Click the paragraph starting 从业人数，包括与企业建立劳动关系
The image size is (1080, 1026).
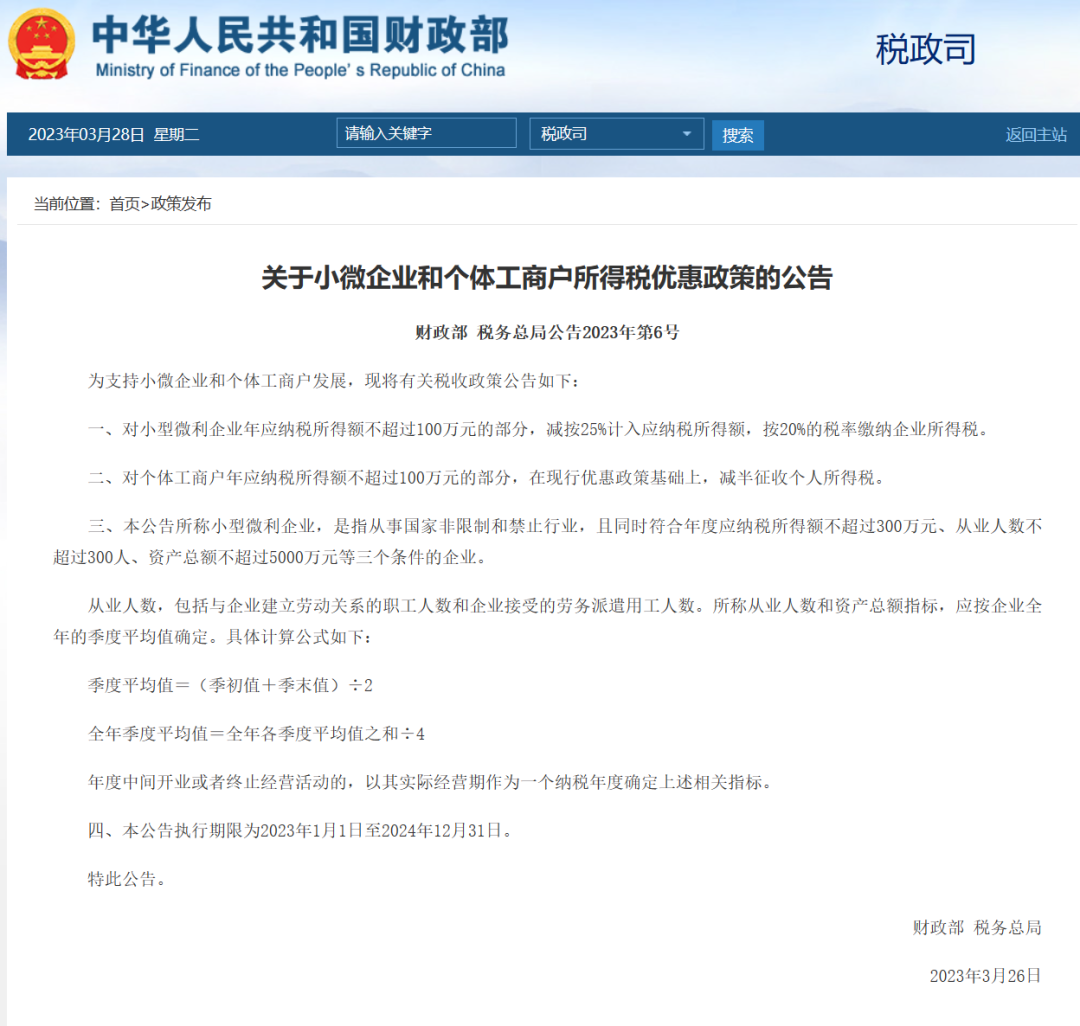548,621
